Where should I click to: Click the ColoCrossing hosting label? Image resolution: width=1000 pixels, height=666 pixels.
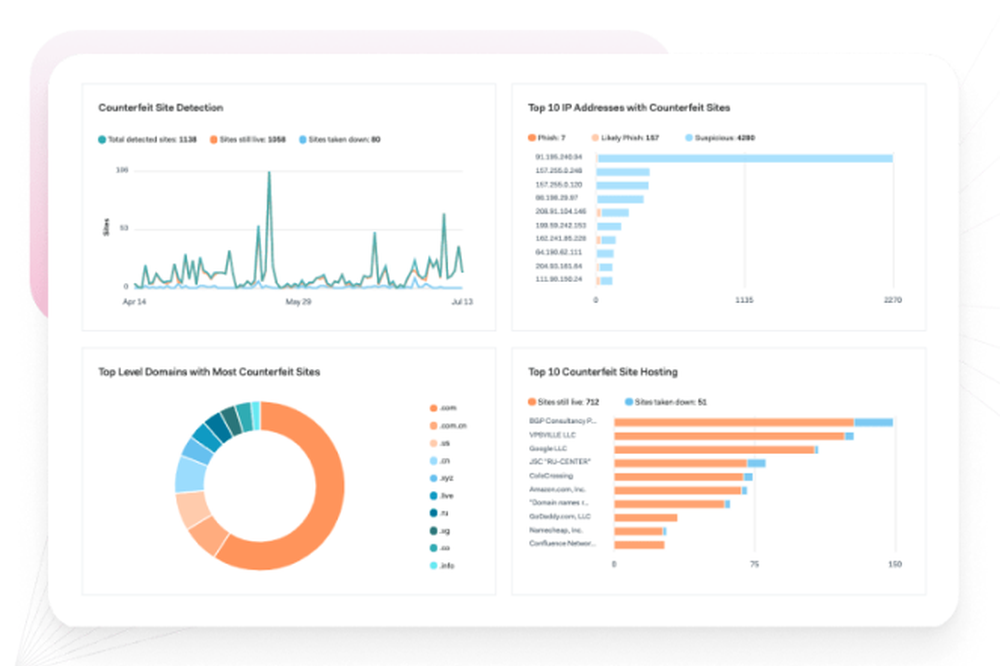tap(551, 476)
